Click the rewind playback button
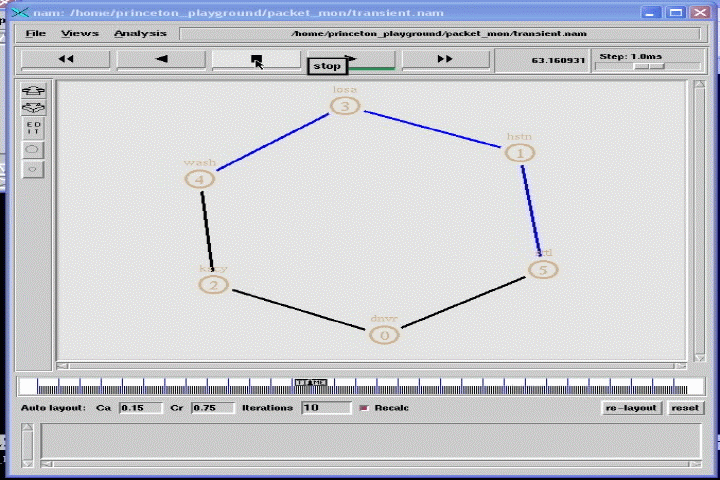720x480 pixels. click(66, 59)
